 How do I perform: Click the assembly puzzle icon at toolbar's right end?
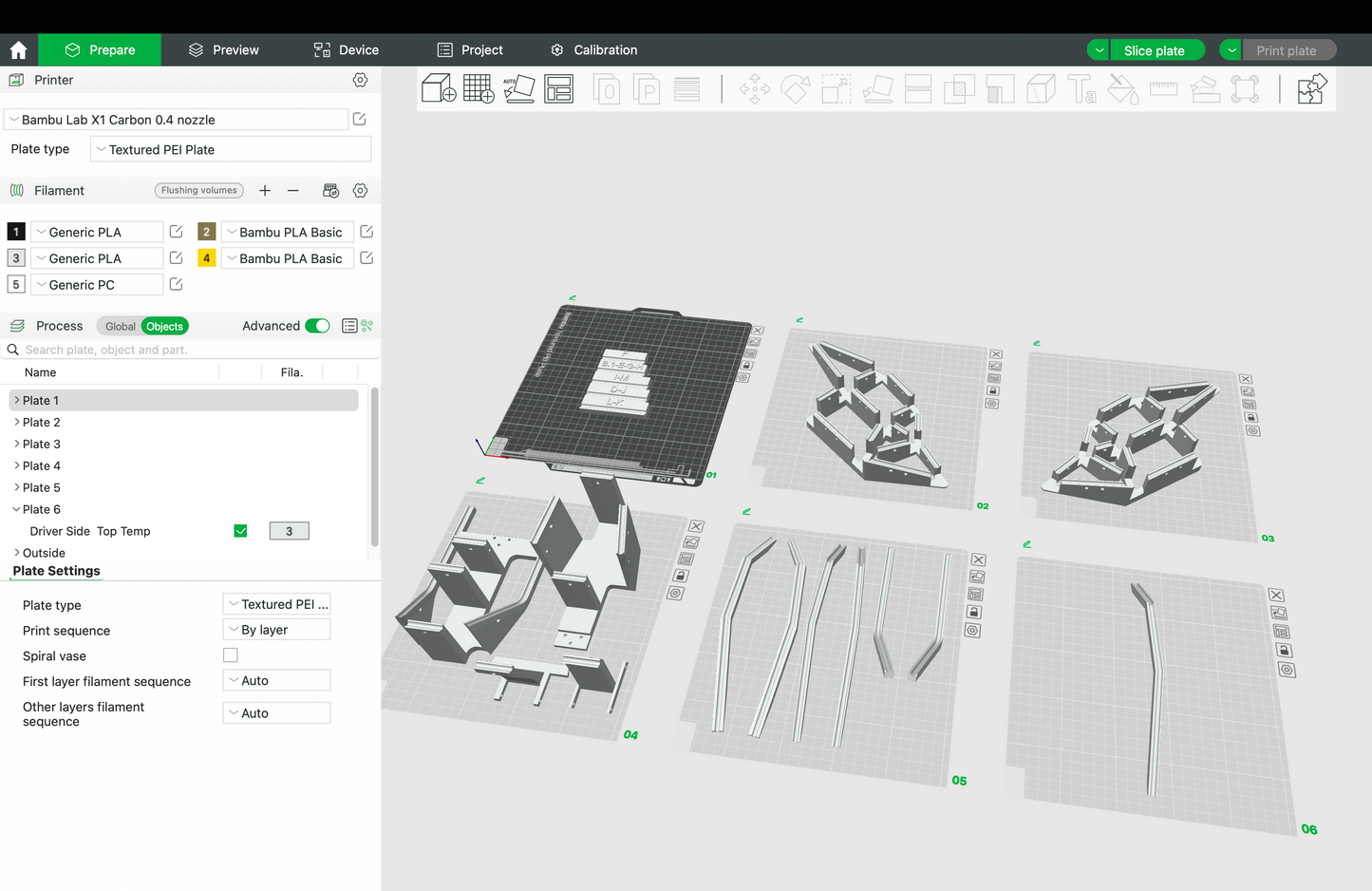pyautogui.click(x=1311, y=87)
